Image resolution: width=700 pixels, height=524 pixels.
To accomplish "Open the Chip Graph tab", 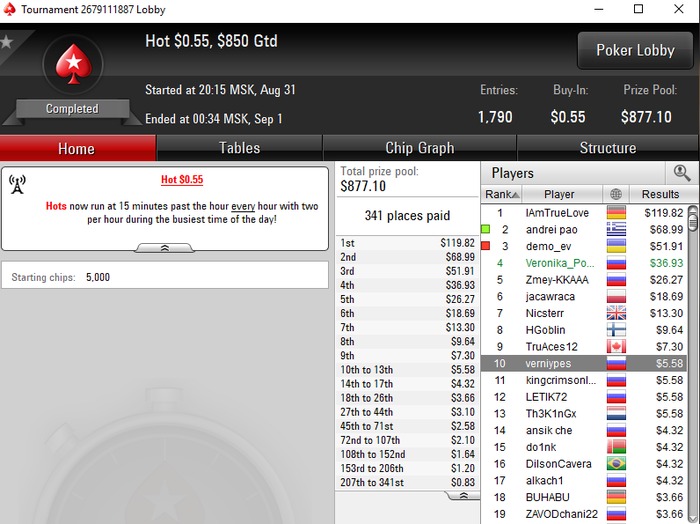I will [x=420, y=148].
